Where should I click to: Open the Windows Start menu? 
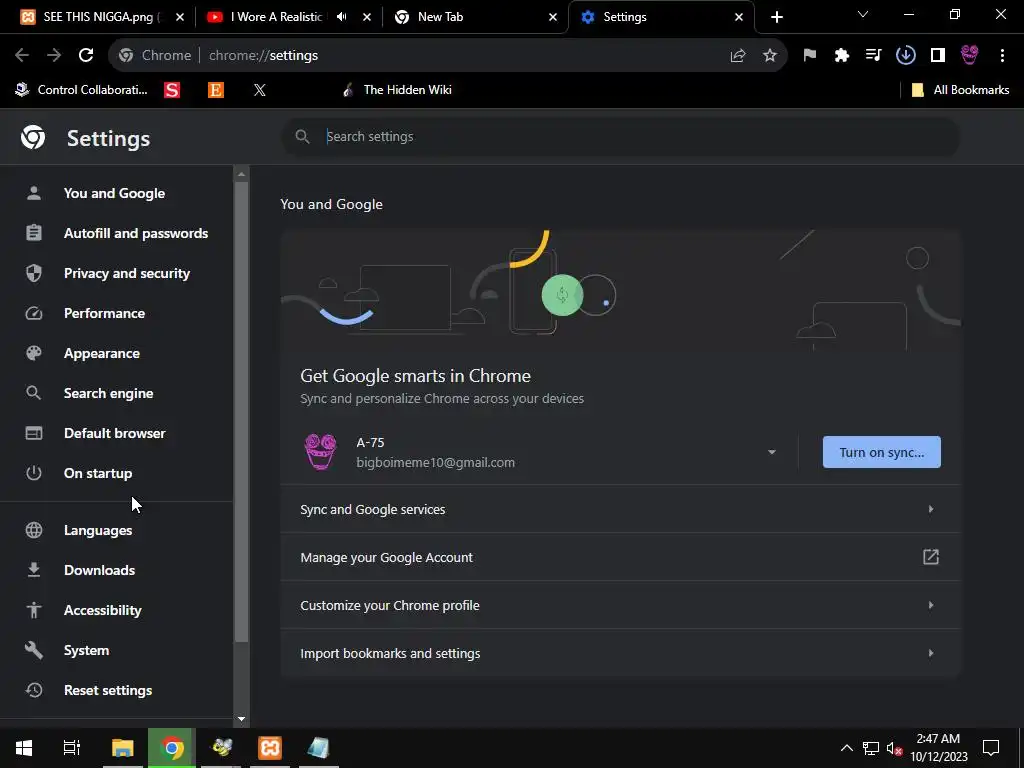pyautogui.click(x=24, y=748)
